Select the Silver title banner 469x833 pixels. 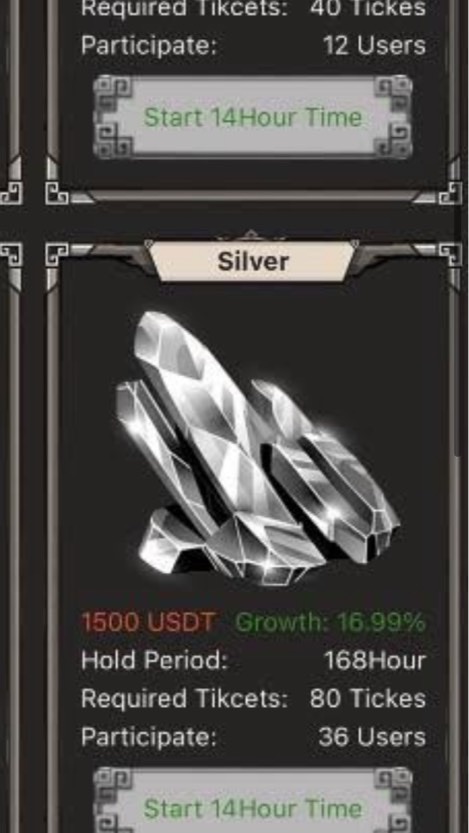[x=253, y=261]
